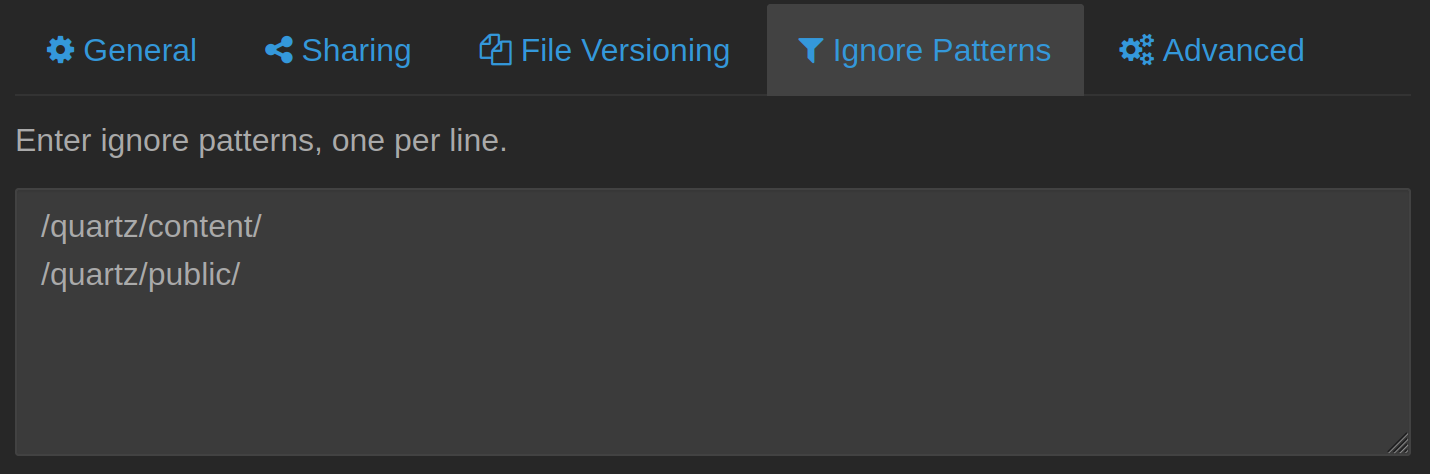The image size is (1430, 474).
Task: Click the /quartz/content/ pattern line
Action: click(x=151, y=227)
